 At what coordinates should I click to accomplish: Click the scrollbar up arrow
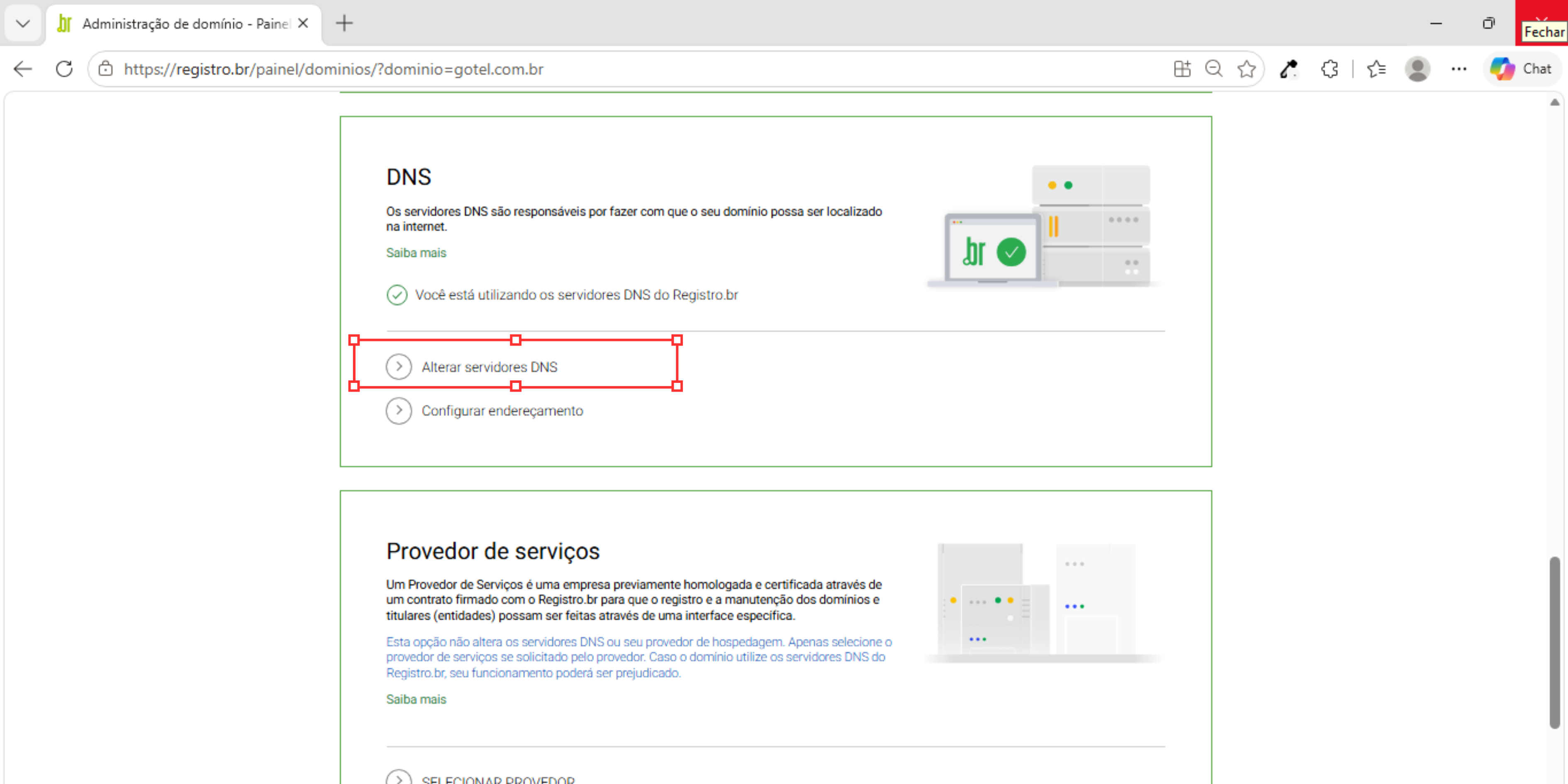(1555, 102)
